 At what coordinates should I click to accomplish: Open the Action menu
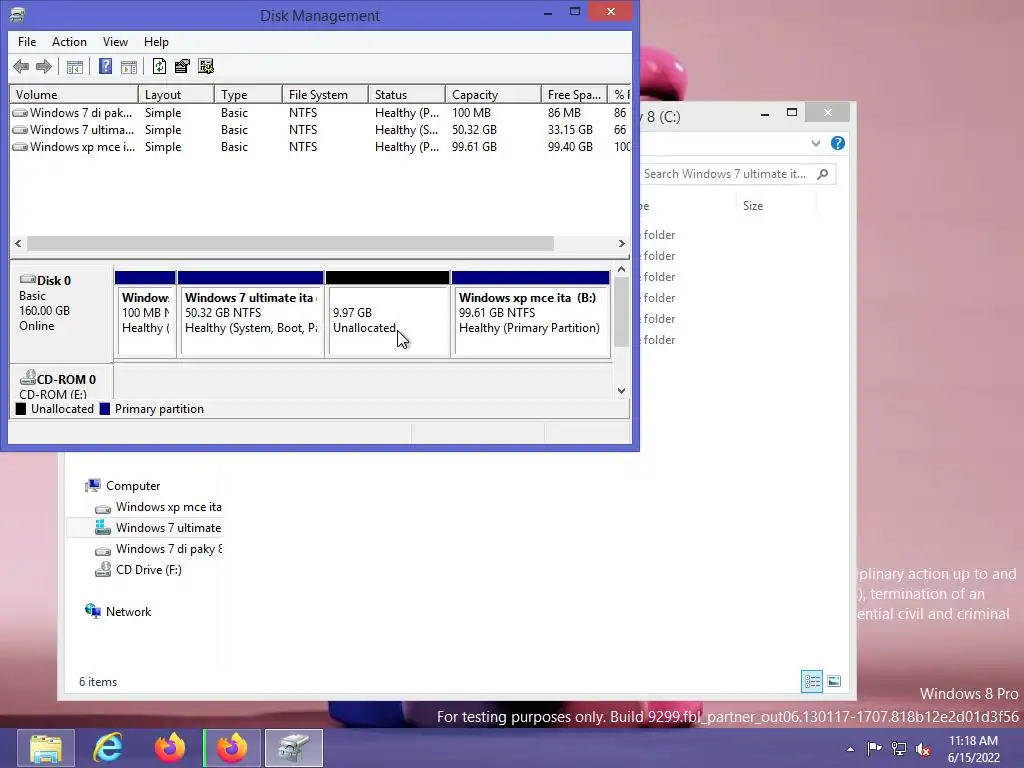click(x=69, y=42)
